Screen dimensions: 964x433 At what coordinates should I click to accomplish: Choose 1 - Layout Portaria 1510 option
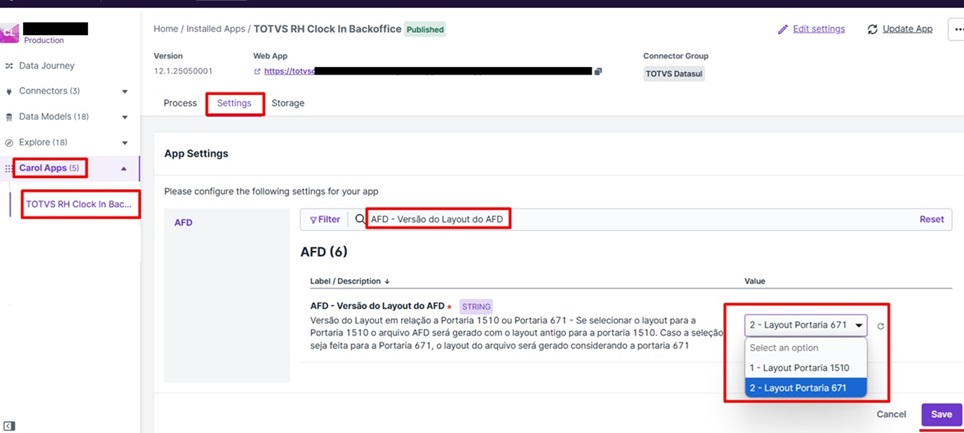click(x=805, y=368)
